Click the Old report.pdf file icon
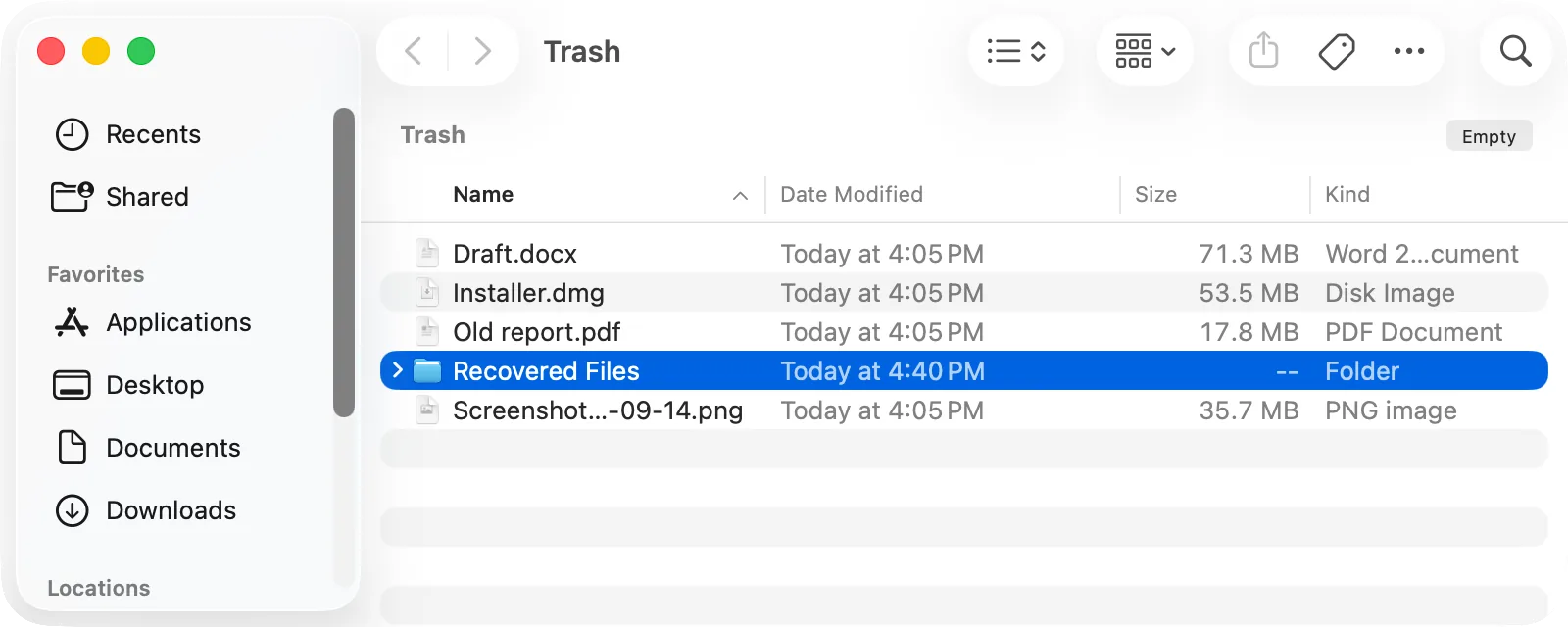The width and height of the screenshot is (1568, 627). pyautogui.click(x=427, y=331)
